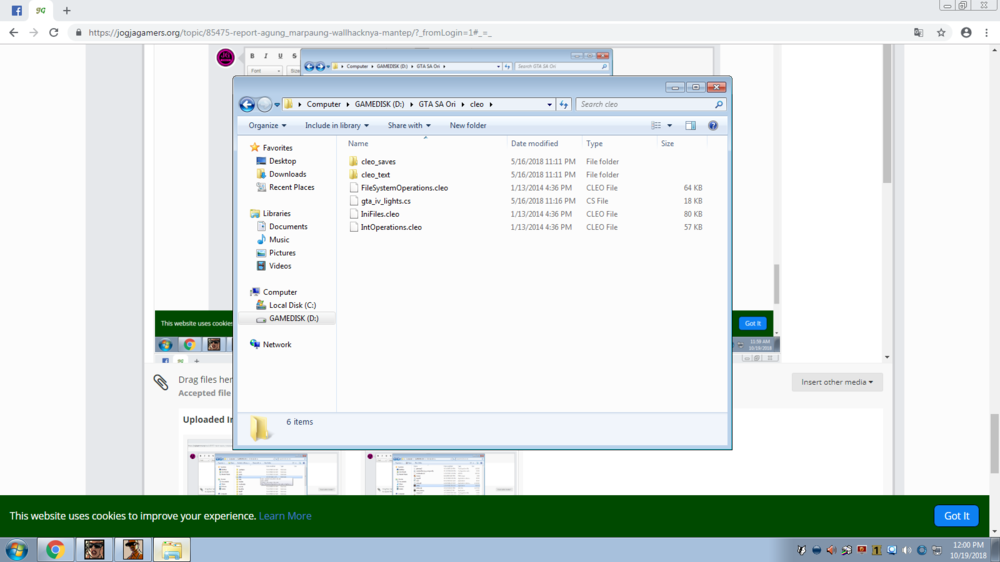This screenshot has width=1000, height=562.
Task: Select FileSystemOperations.cleo file
Action: [x=404, y=188]
